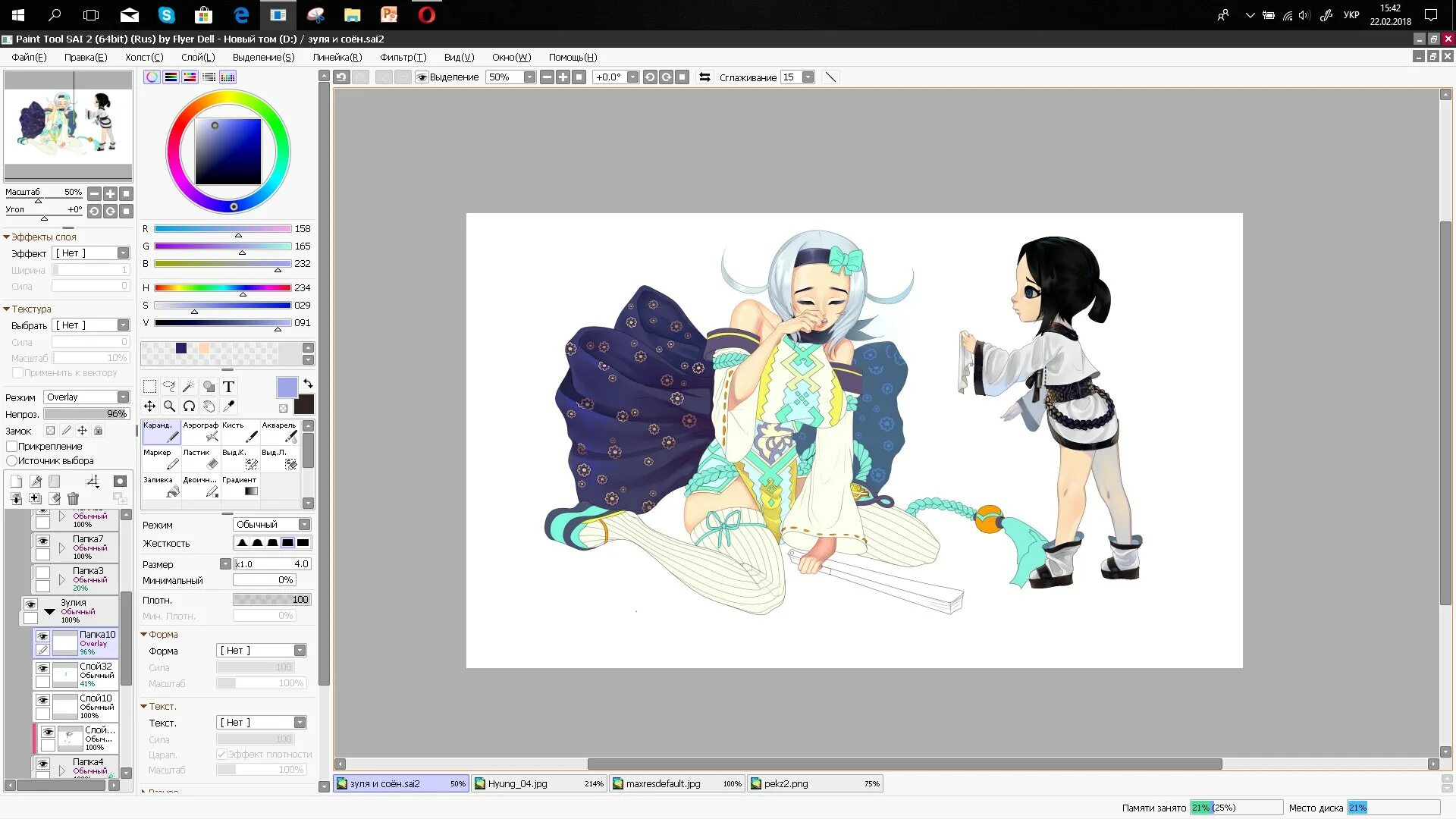Choose the Ластик eraser tool
The width and height of the screenshot is (1456, 819).
(x=200, y=459)
